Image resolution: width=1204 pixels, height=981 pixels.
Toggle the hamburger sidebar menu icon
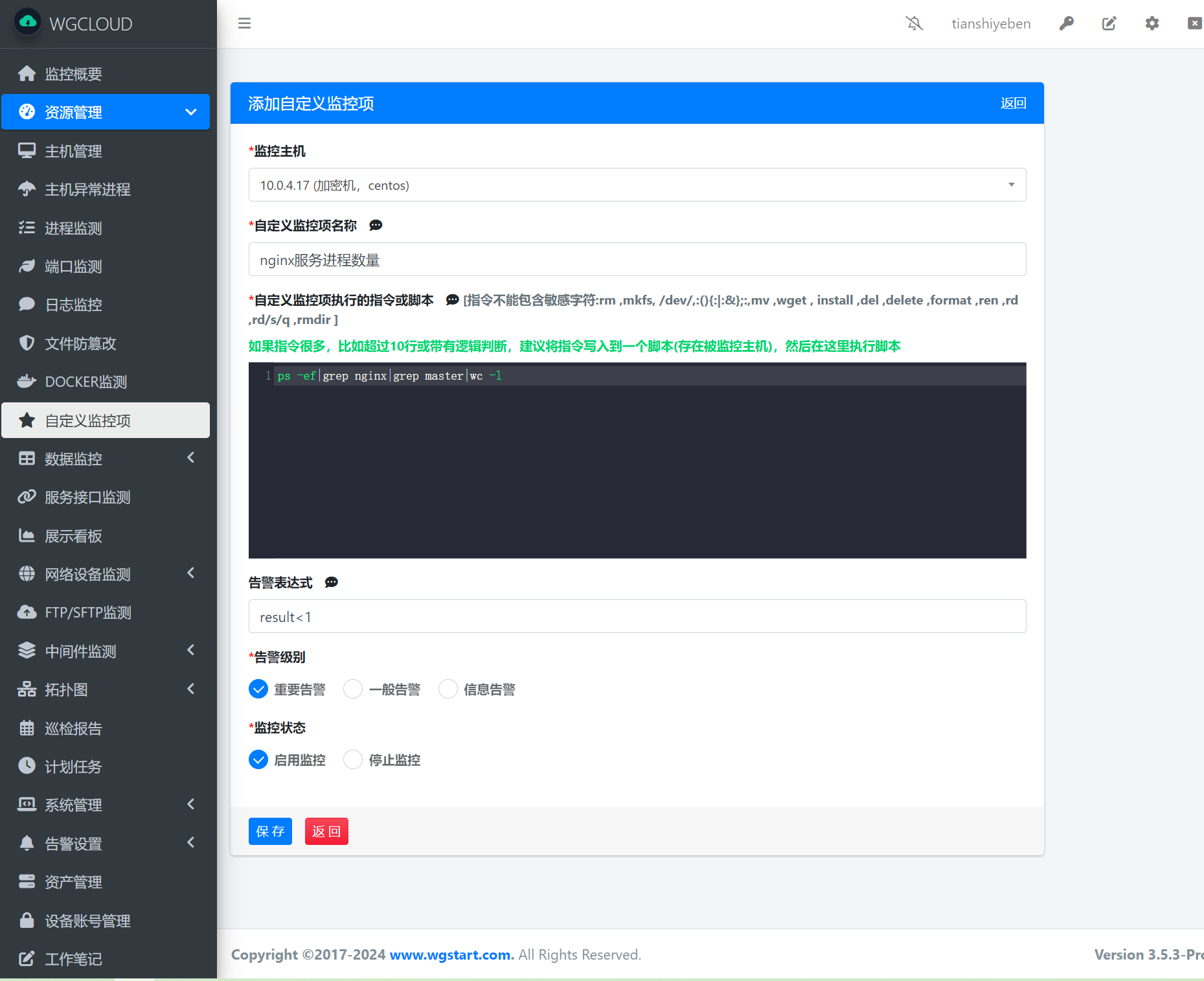point(244,23)
